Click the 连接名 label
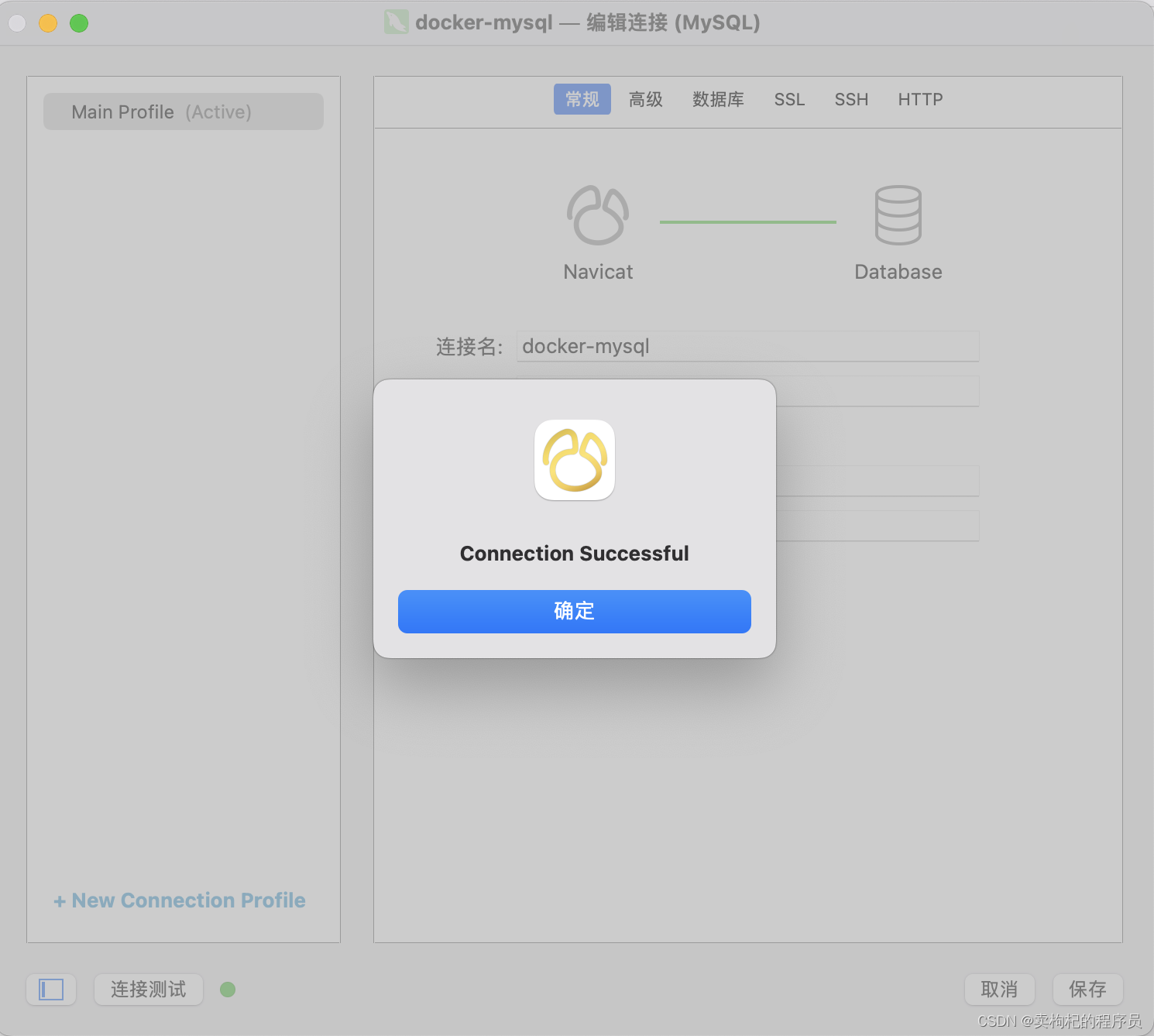 [x=469, y=347]
